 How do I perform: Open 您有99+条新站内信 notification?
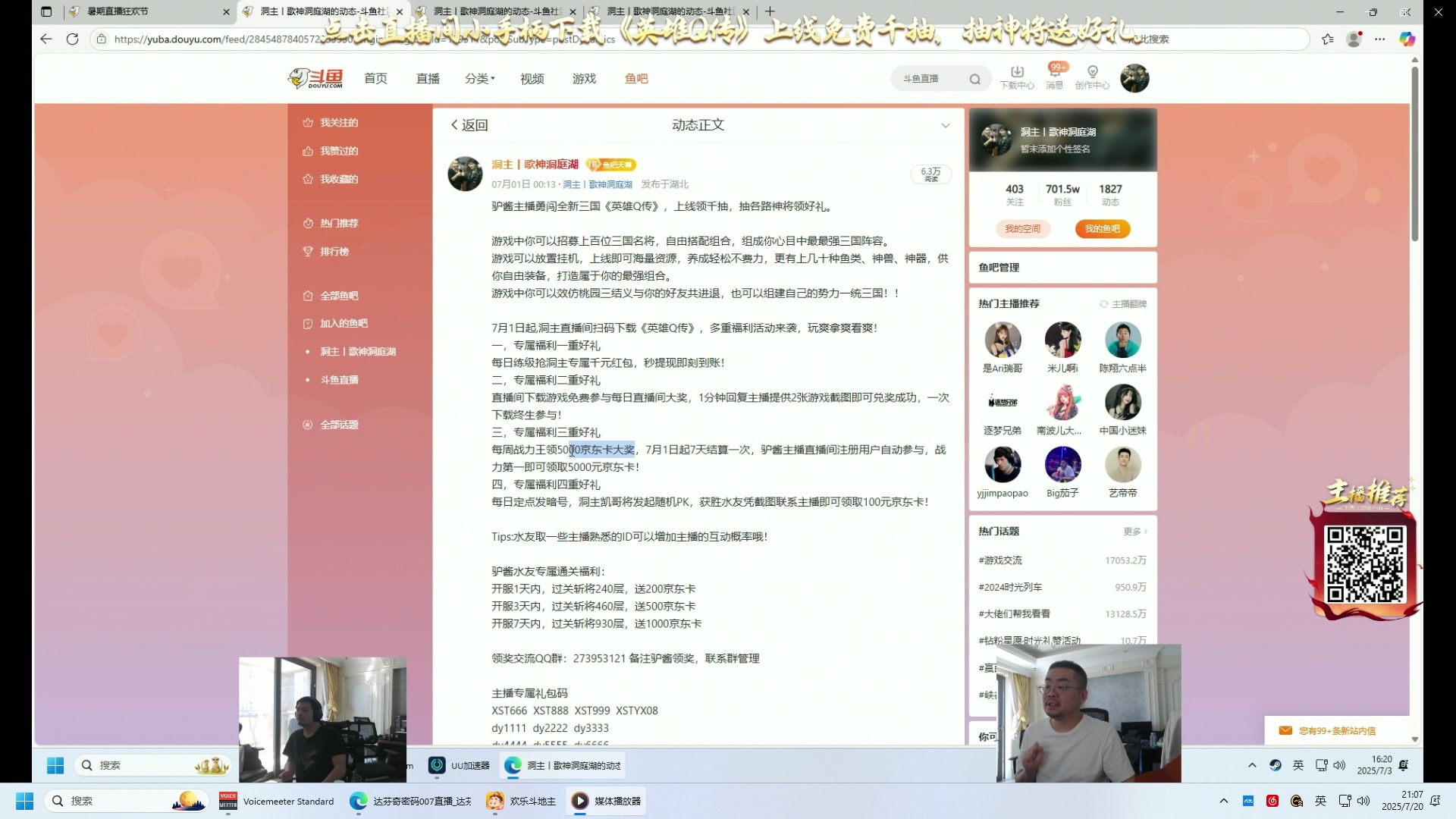click(x=1336, y=730)
